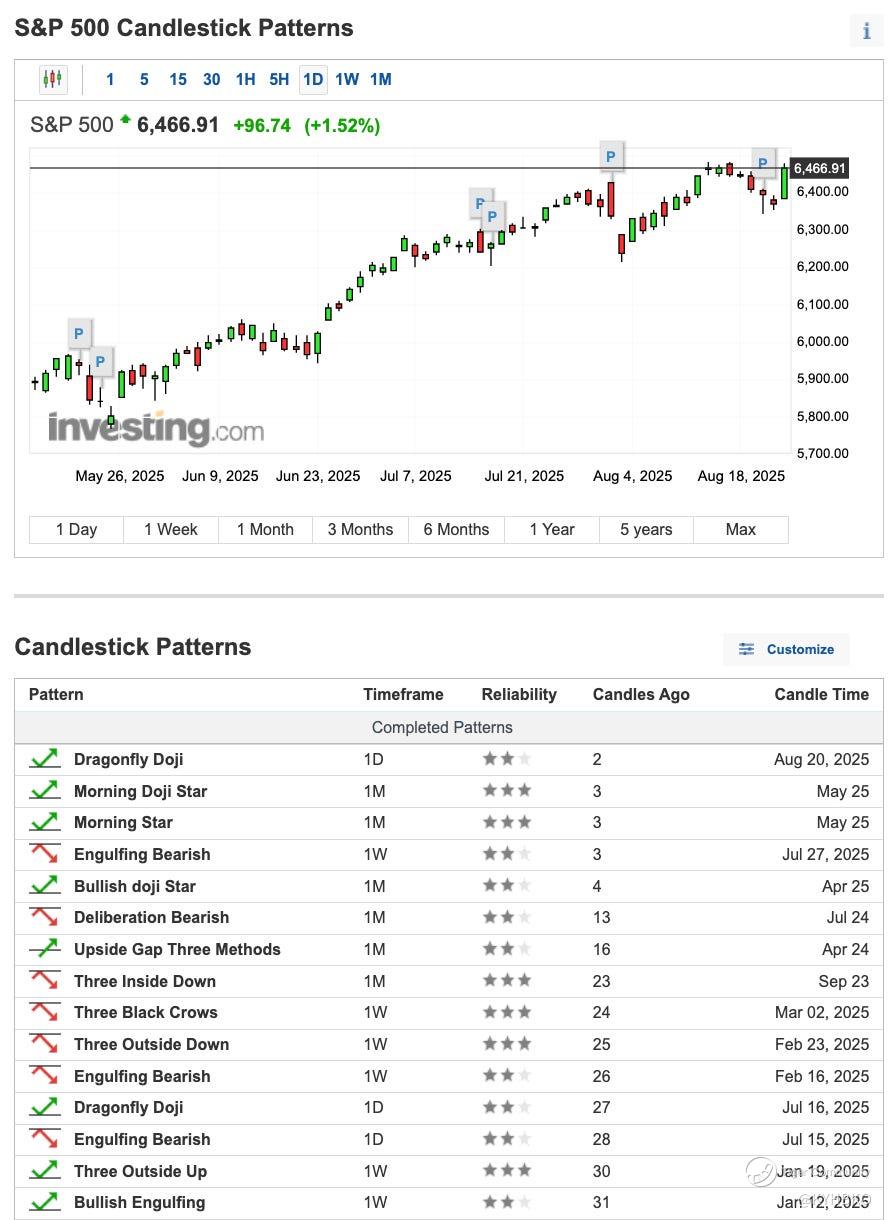
Task: Sort by Timeframe column header
Action: (x=403, y=694)
